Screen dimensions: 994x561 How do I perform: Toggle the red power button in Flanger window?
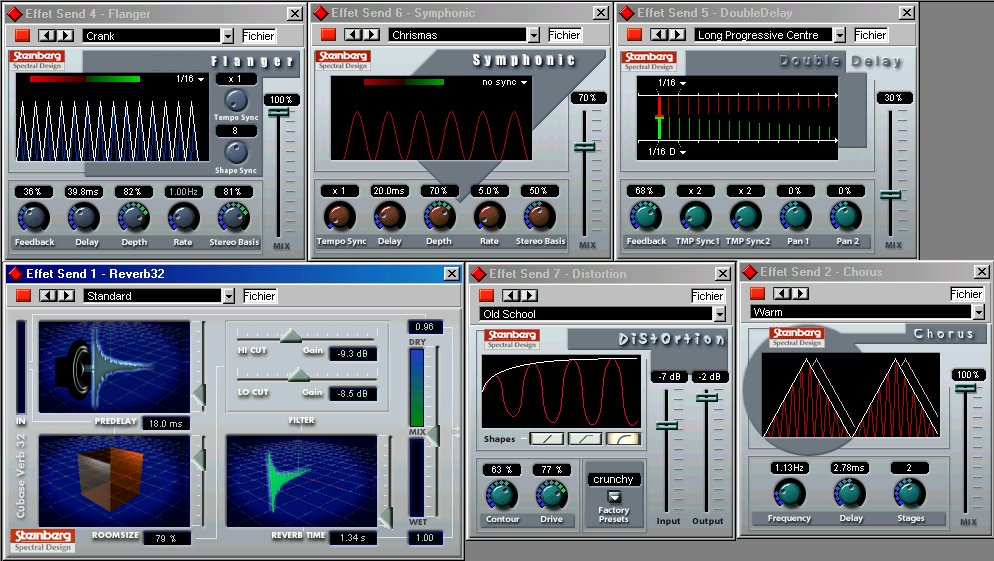click(x=23, y=36)
